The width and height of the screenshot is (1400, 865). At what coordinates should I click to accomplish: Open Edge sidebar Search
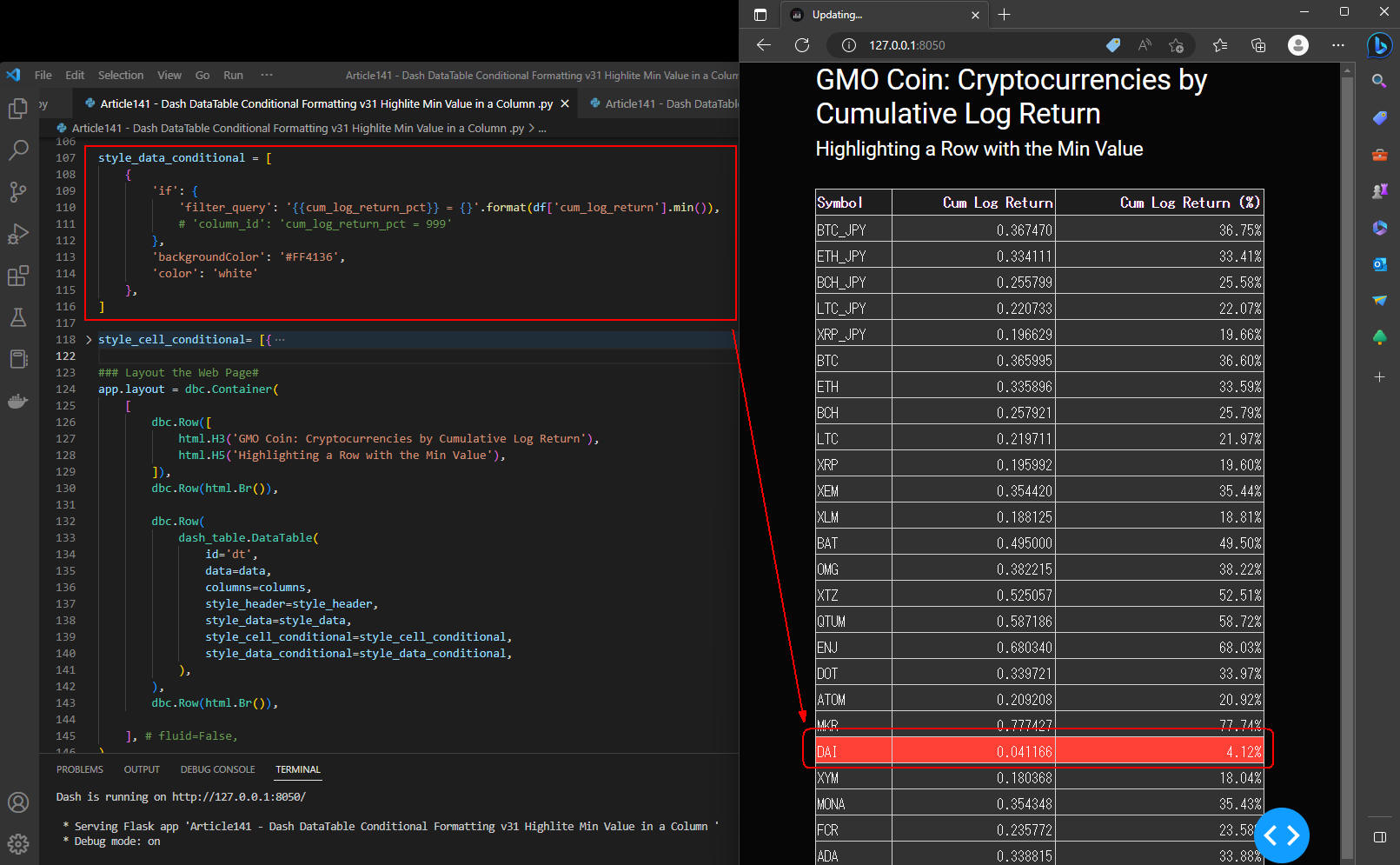click(x=1379, y=81)
